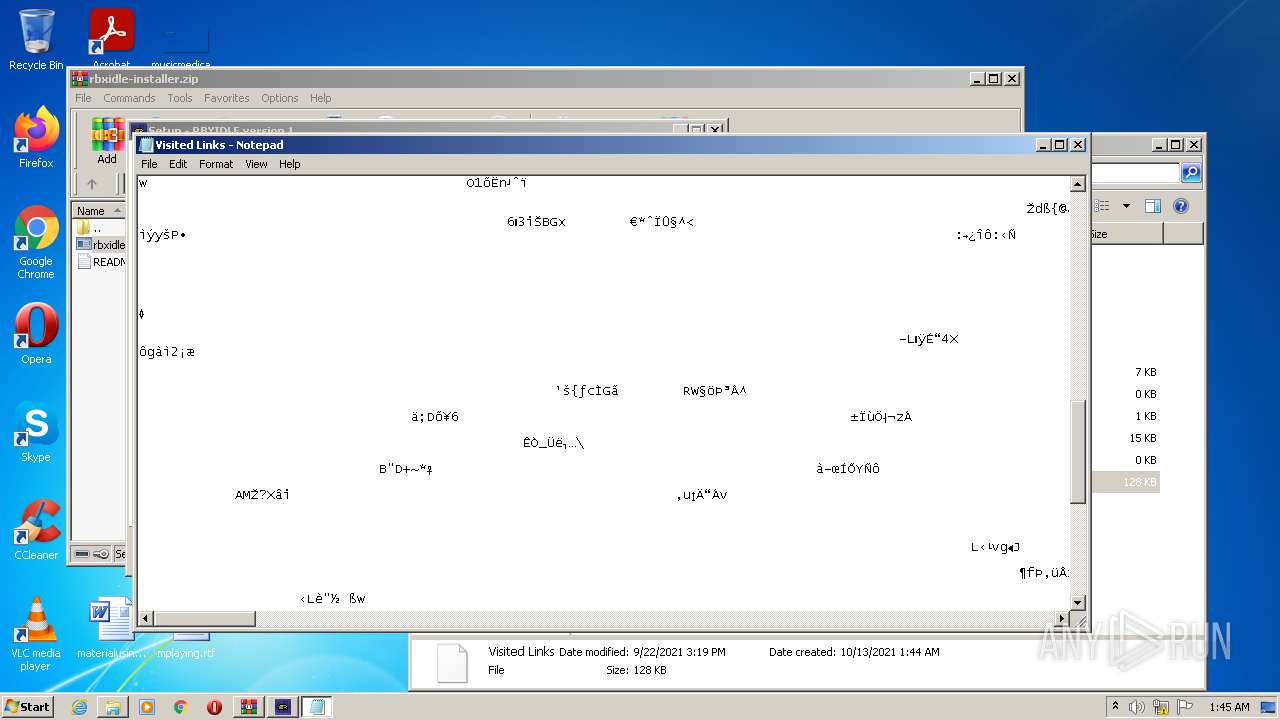Image resolution: width=1280 pixels, height=720 pixels.
Task: Open the Edit menu in Notepad
Action: (x=178, y=164)
